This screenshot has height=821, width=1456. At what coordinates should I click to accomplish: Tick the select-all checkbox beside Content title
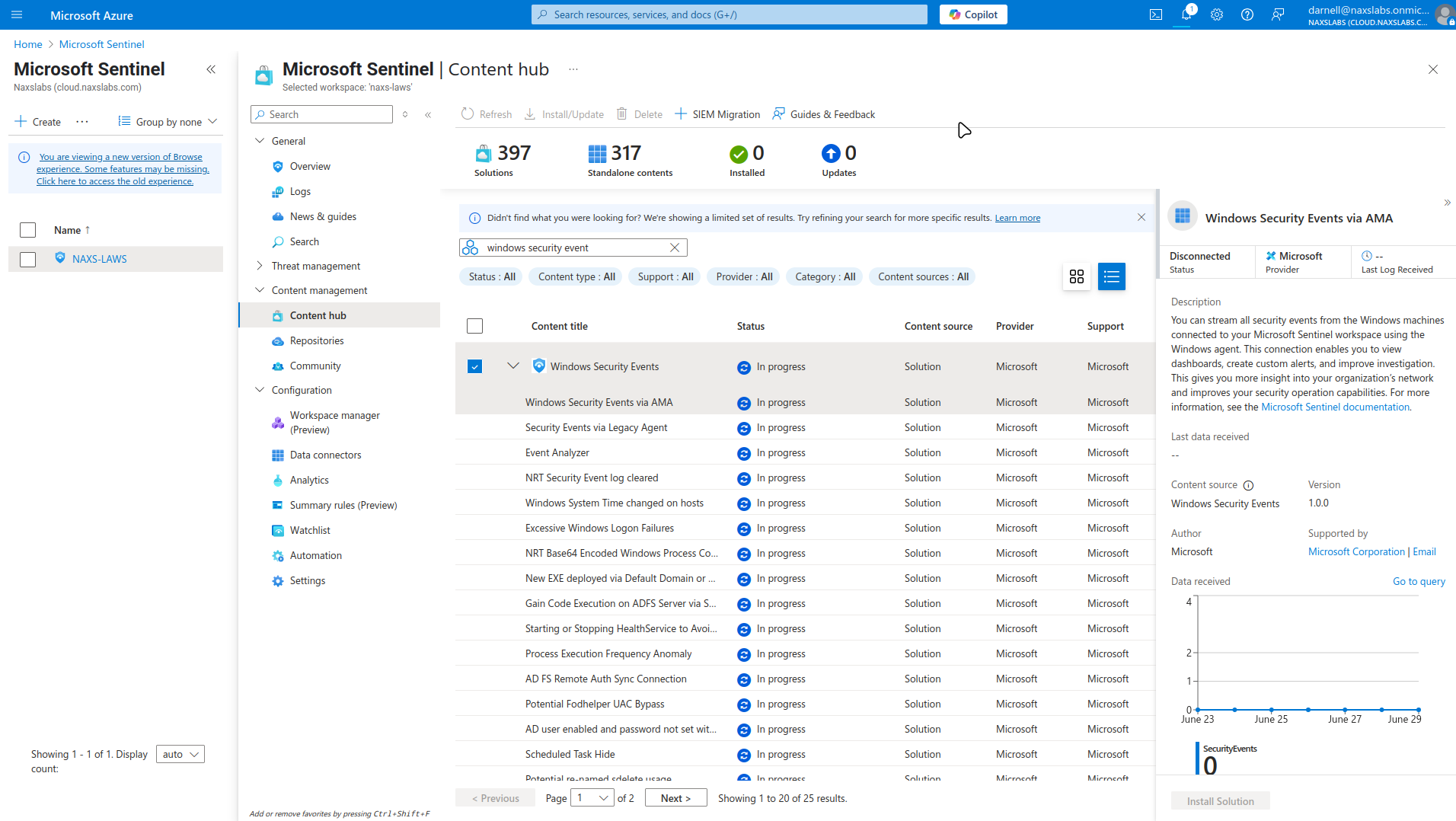tap(474, 326)
